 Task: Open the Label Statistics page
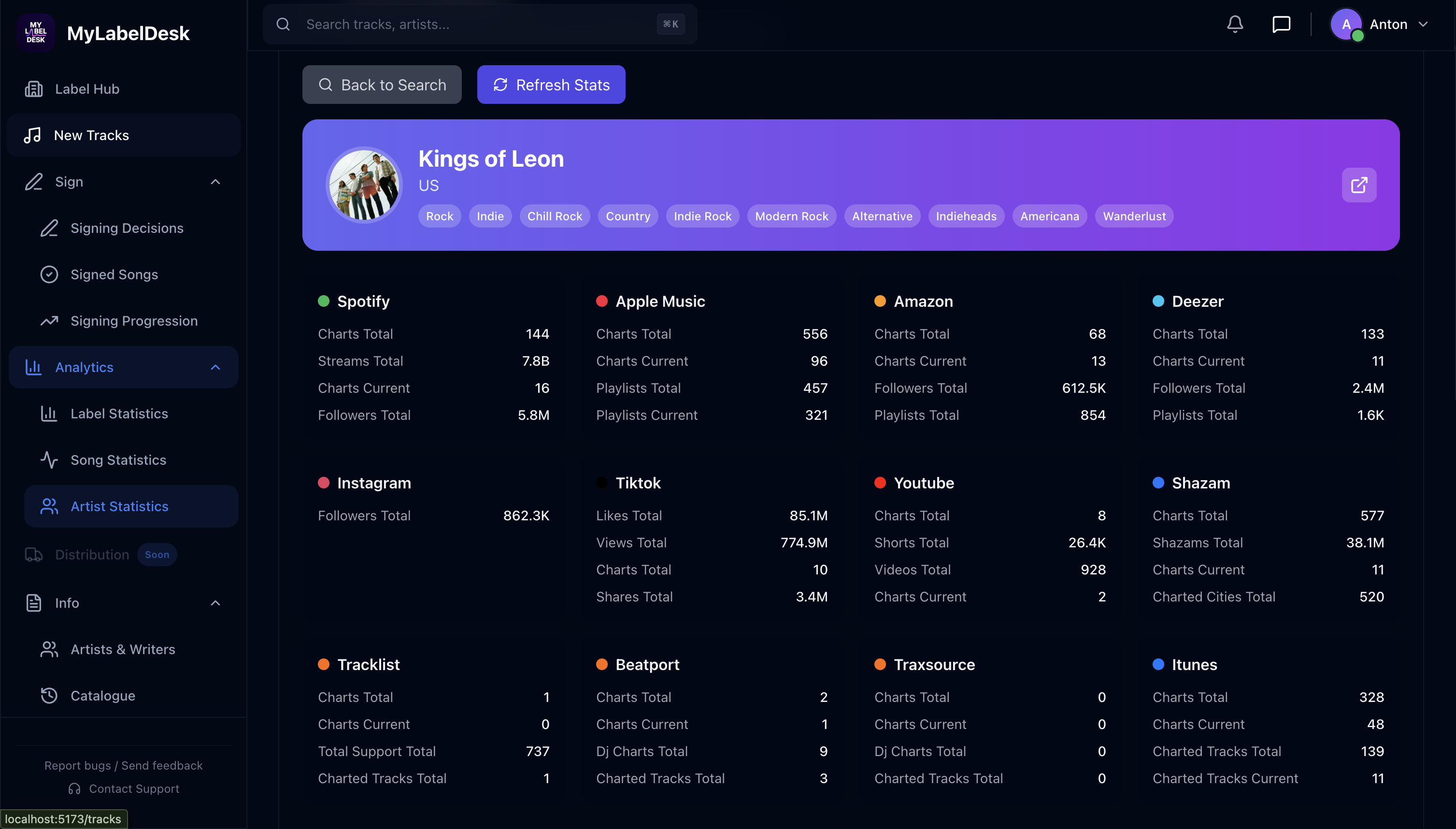(x=119, y=414)
